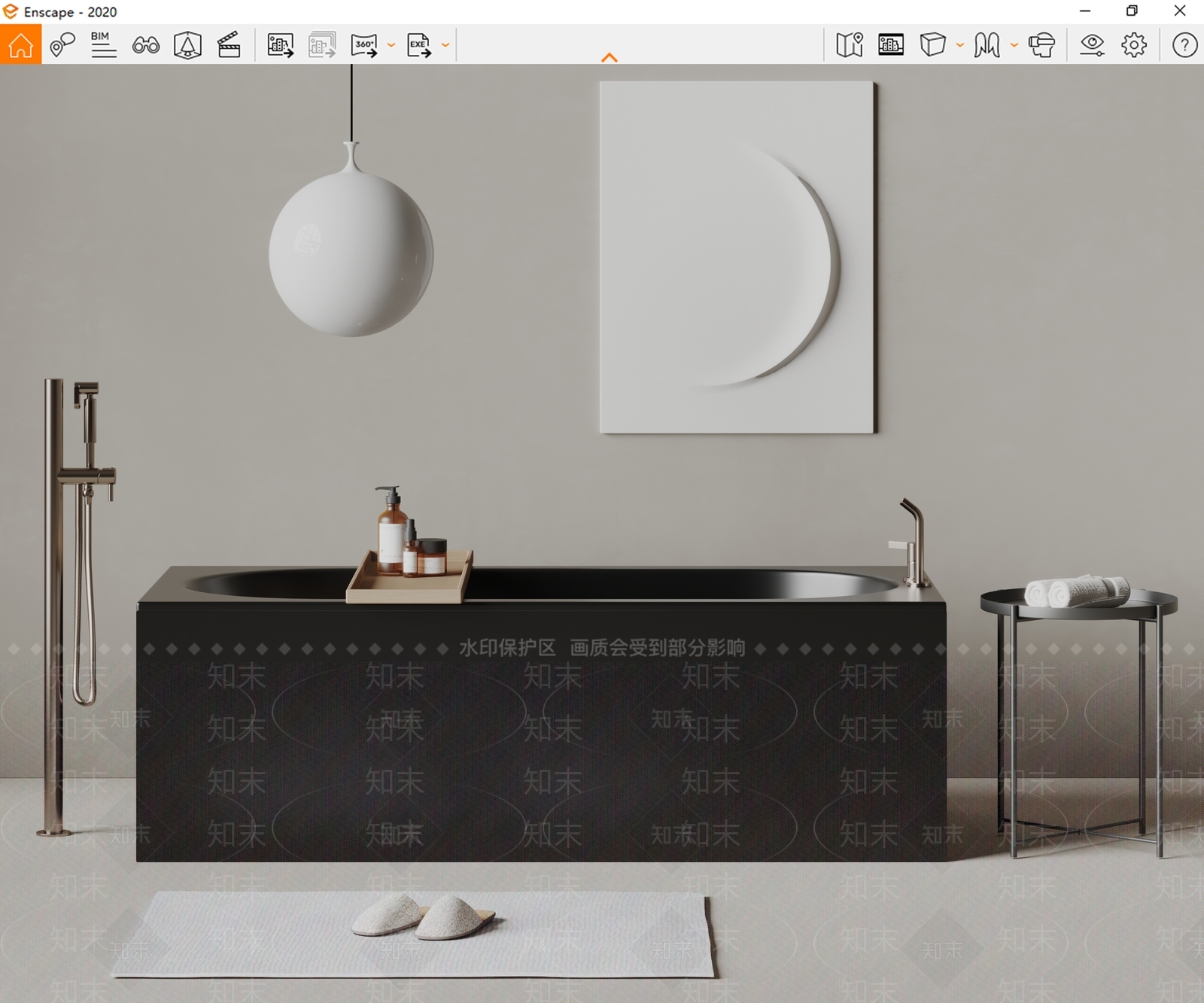
Task: Open the rendering style panel icon
Action: tap(891, 45)
